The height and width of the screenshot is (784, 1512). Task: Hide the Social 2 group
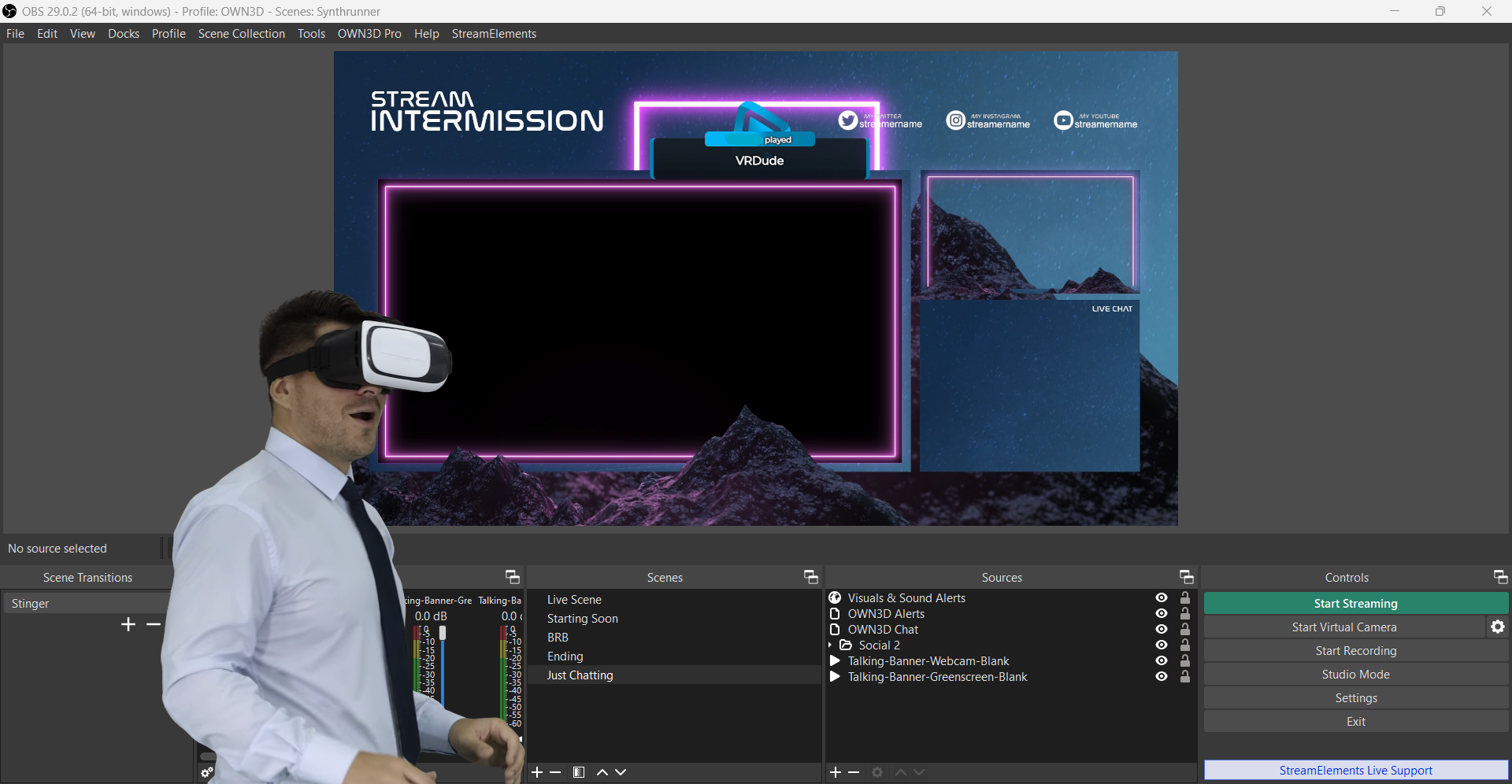pyautogui.click(x=1162, y=645)
